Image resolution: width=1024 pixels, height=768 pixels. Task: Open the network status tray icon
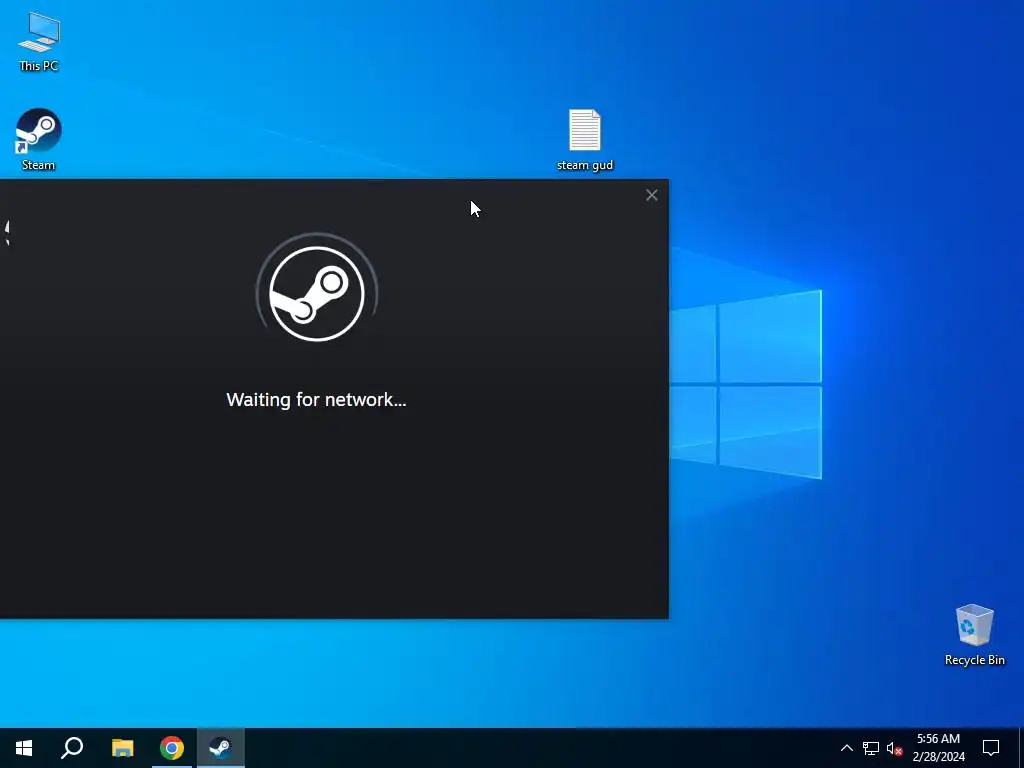(x=871, y=748)
